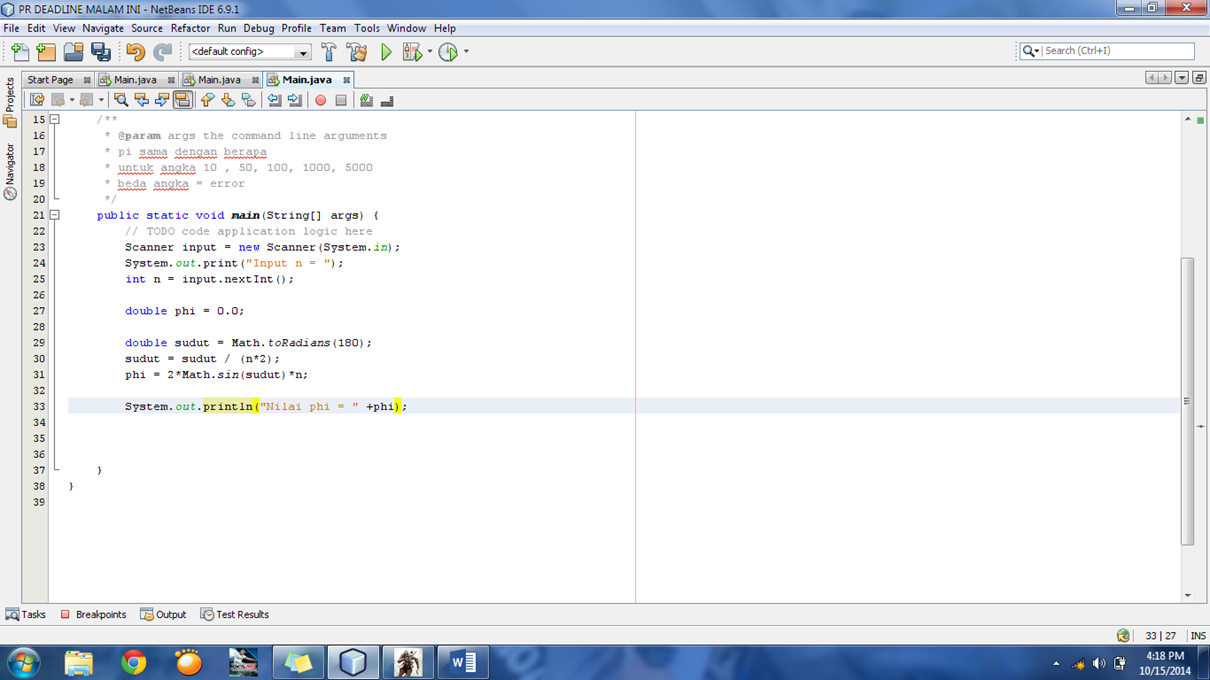
Task: Click the Find Selection magnifier icon
Action: (121, 100)
